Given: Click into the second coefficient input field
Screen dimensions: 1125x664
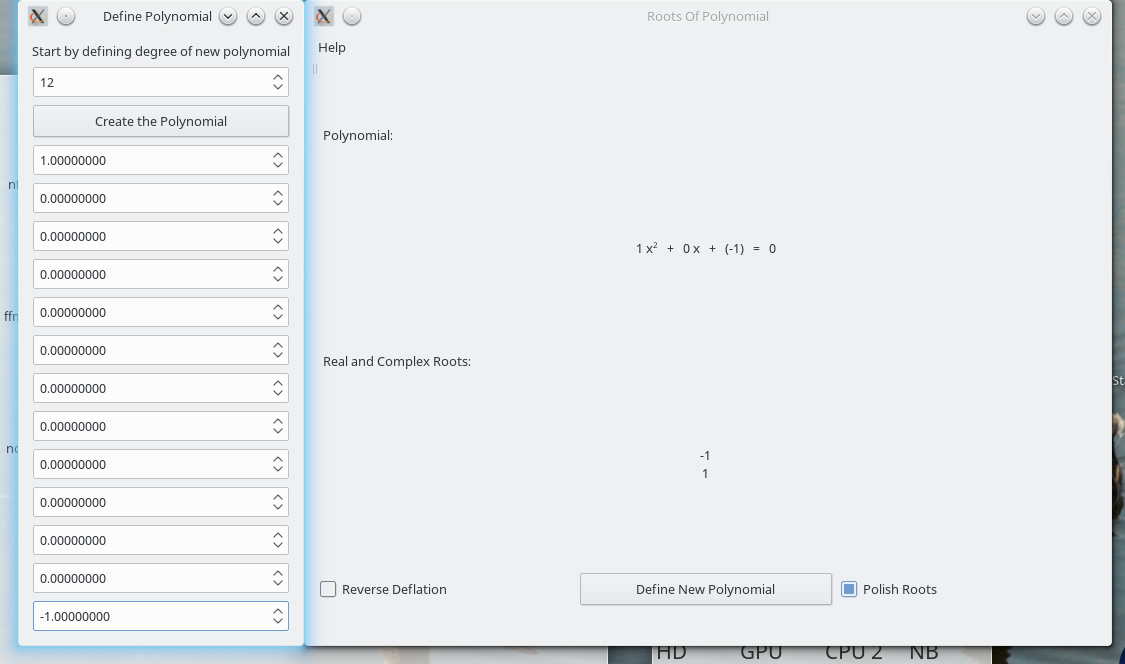Looking at the screenshot, I should 150,198.
